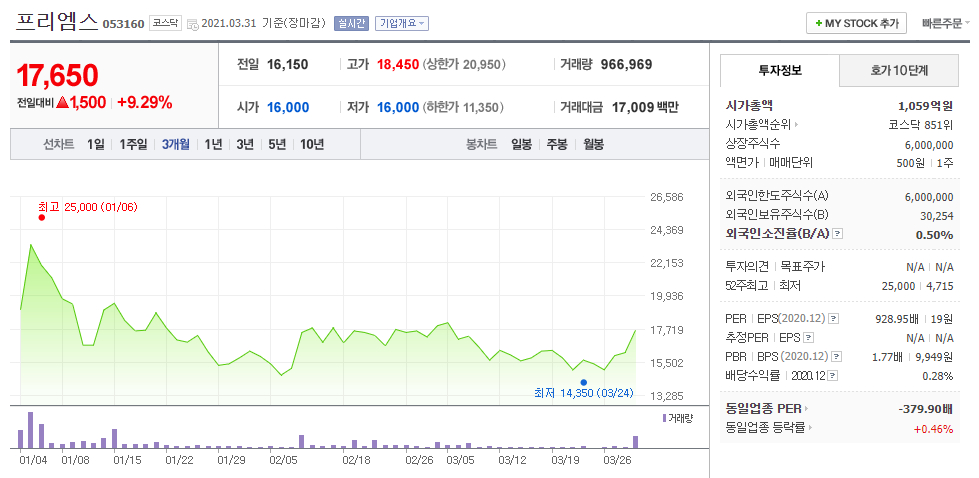Open help icon next to PER EPS(2020.12)
Image resolution: width=979 pixels, height=478 pixels.
click(x=834, y=319)
